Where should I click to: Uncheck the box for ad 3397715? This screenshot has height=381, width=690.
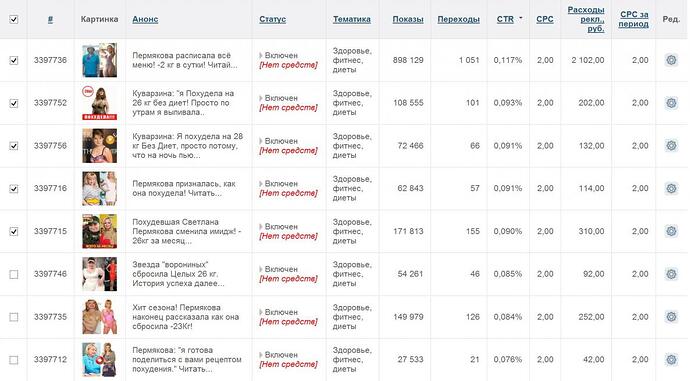[14, 231]
